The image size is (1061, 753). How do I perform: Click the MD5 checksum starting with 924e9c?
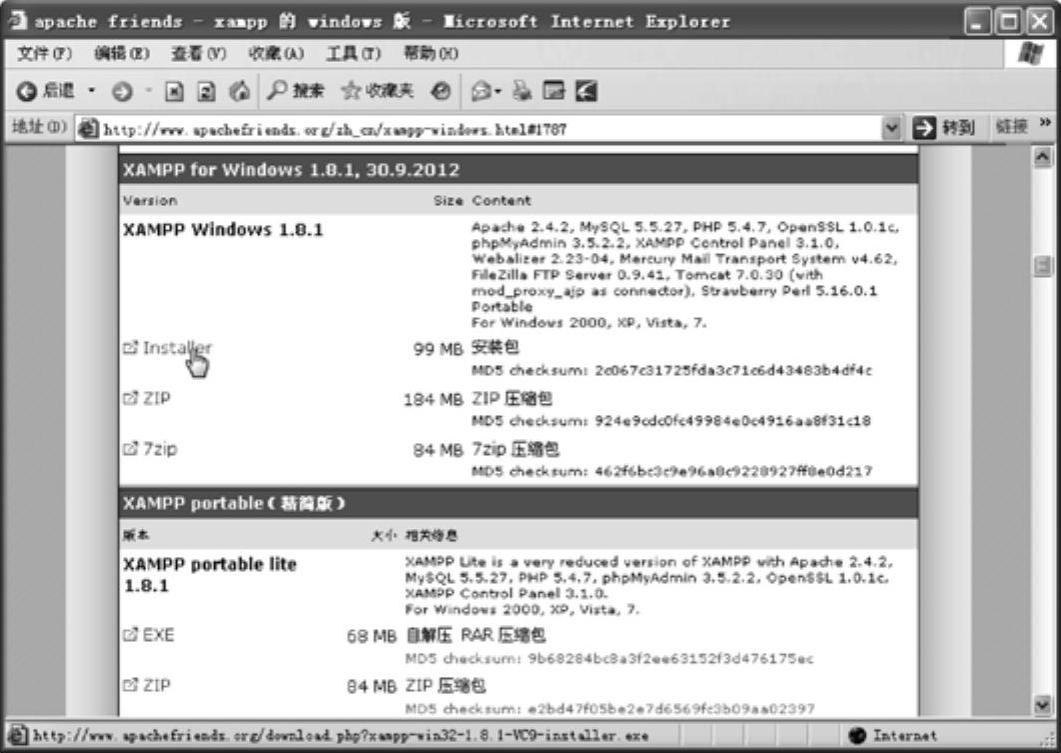click(733, 421)
